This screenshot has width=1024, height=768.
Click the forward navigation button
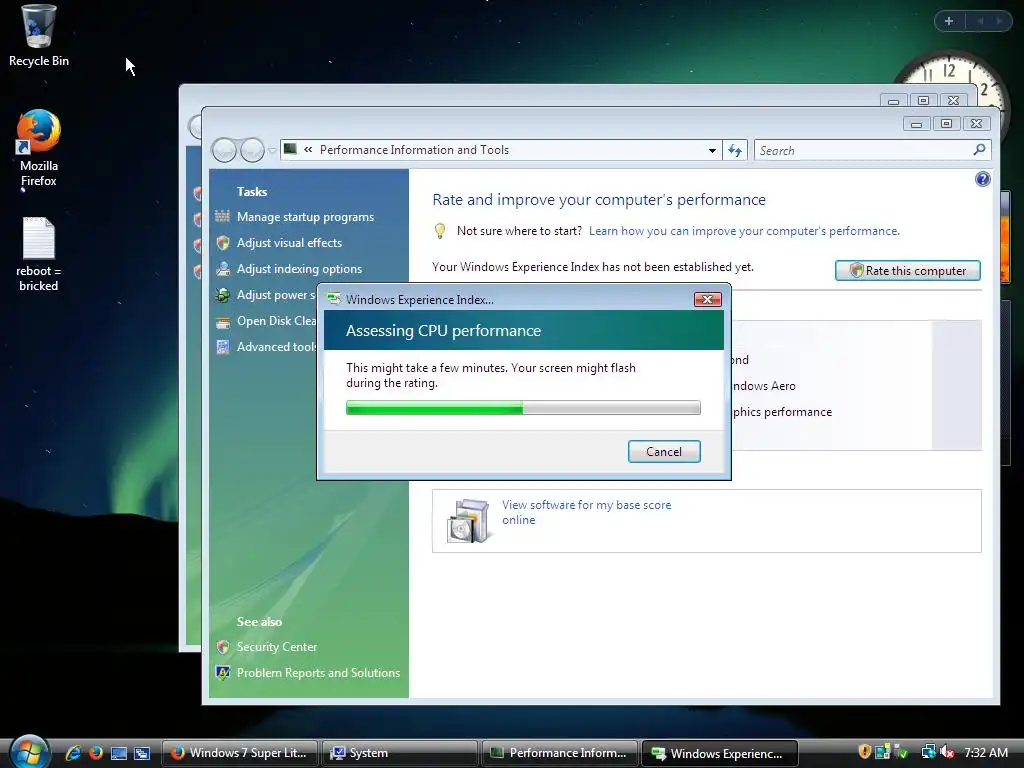point(252,150)
